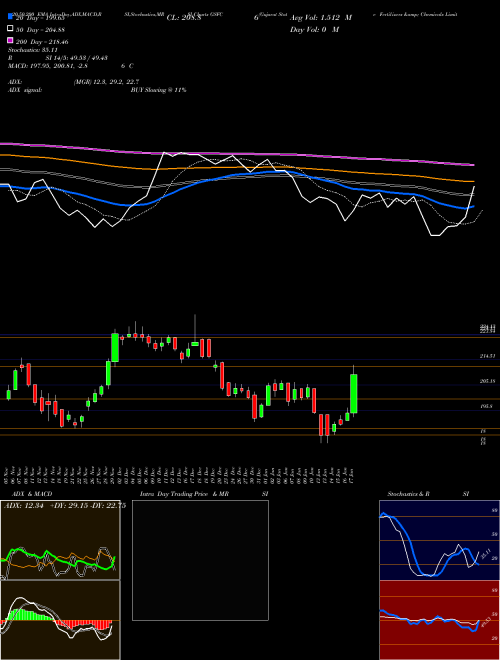Viewport: 500px width, 660px height.
Task: Click the 195.8 price axis label
Action: (x=486, y=406)
